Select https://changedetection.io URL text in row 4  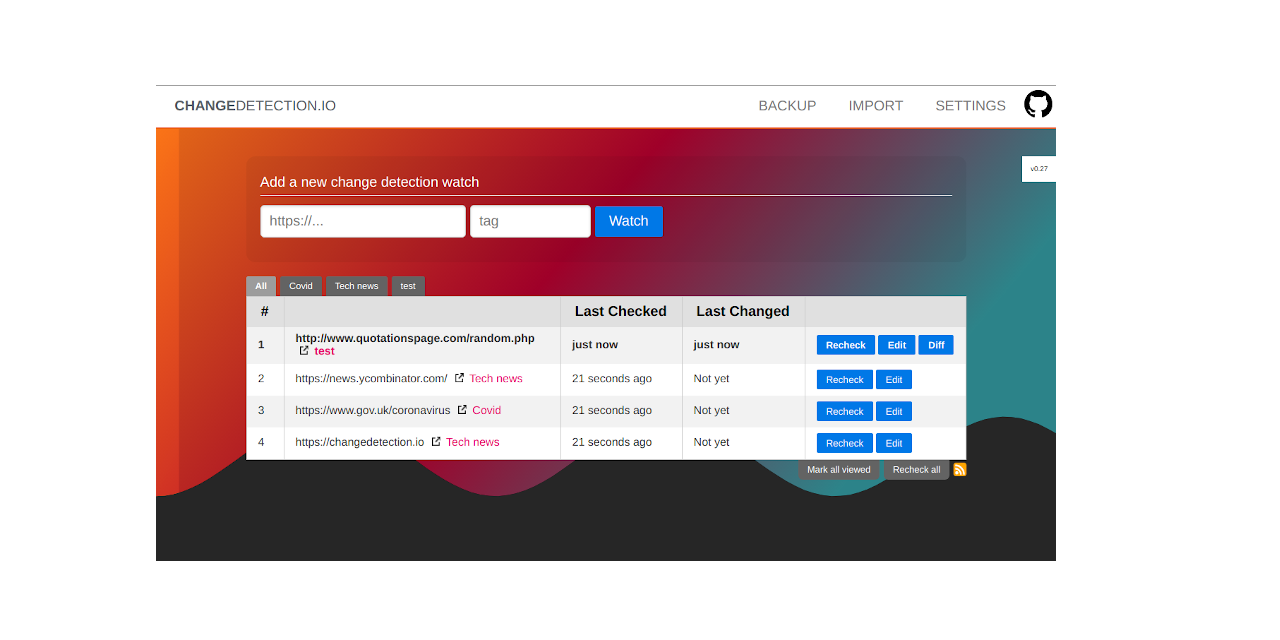click(360, 442)
